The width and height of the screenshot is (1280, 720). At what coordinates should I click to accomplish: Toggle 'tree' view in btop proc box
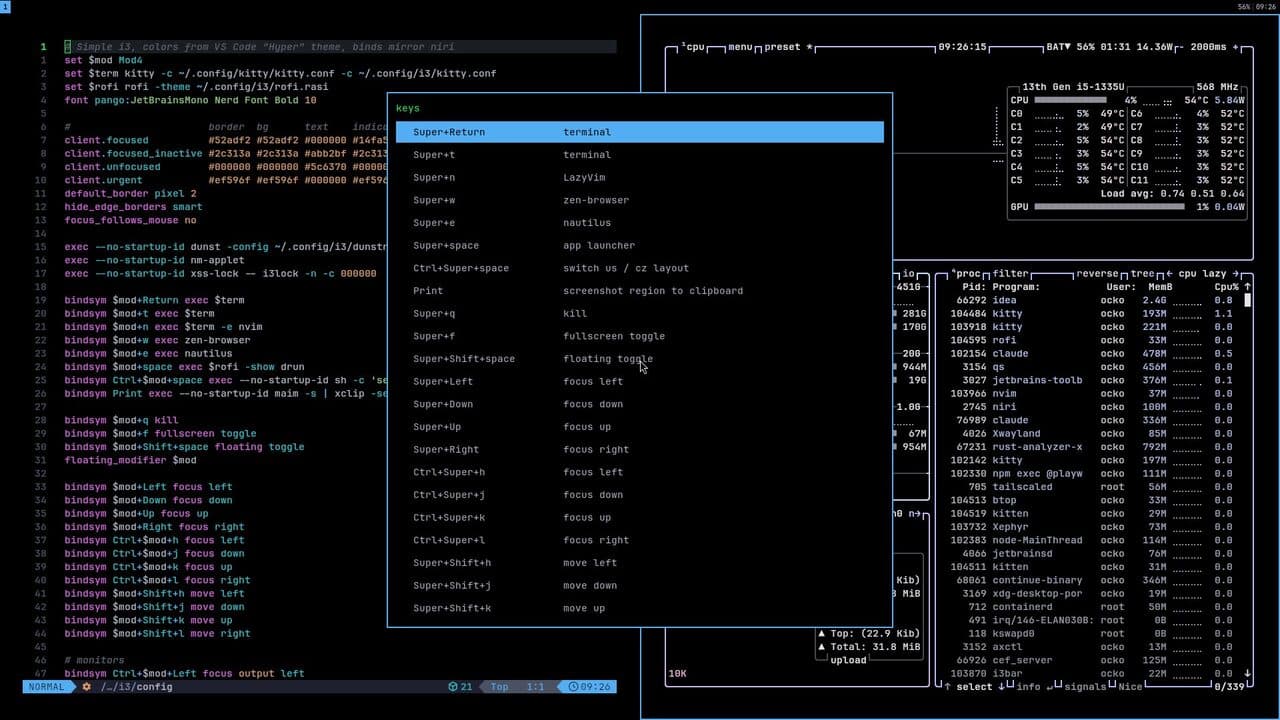point(1143,273)
